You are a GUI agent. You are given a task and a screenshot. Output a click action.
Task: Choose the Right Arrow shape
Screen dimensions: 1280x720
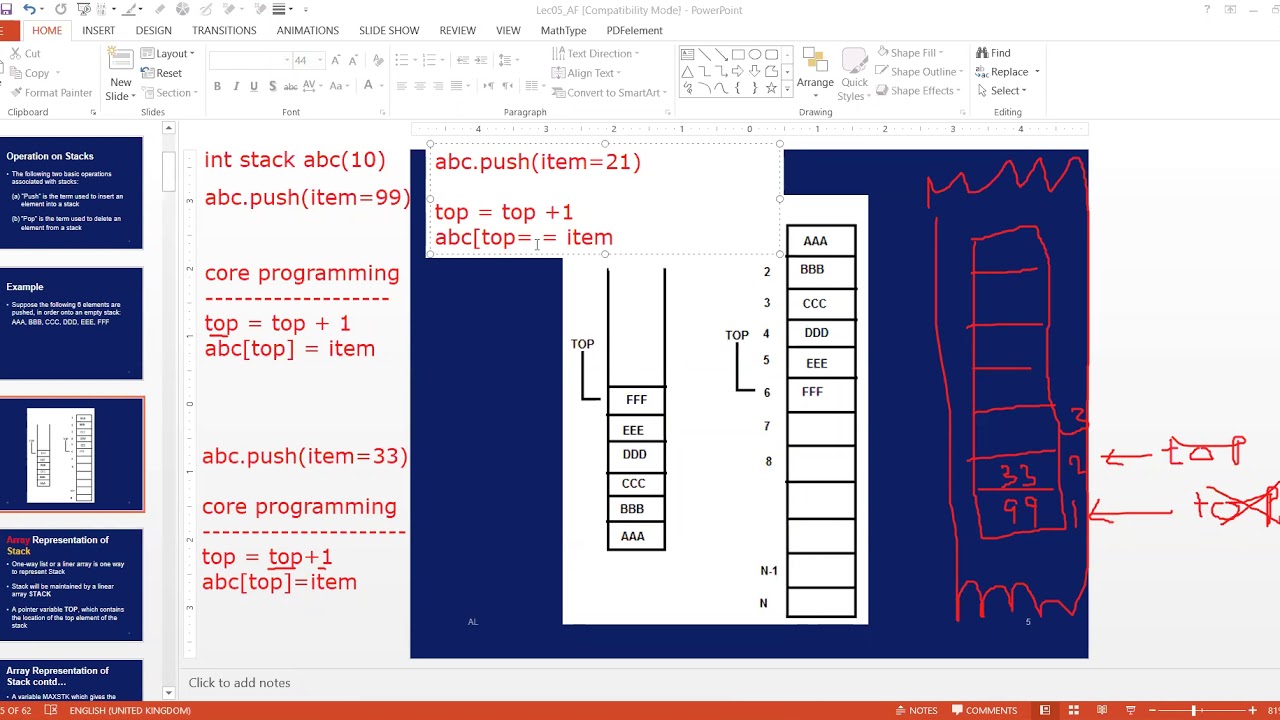(x=738, y=72)
